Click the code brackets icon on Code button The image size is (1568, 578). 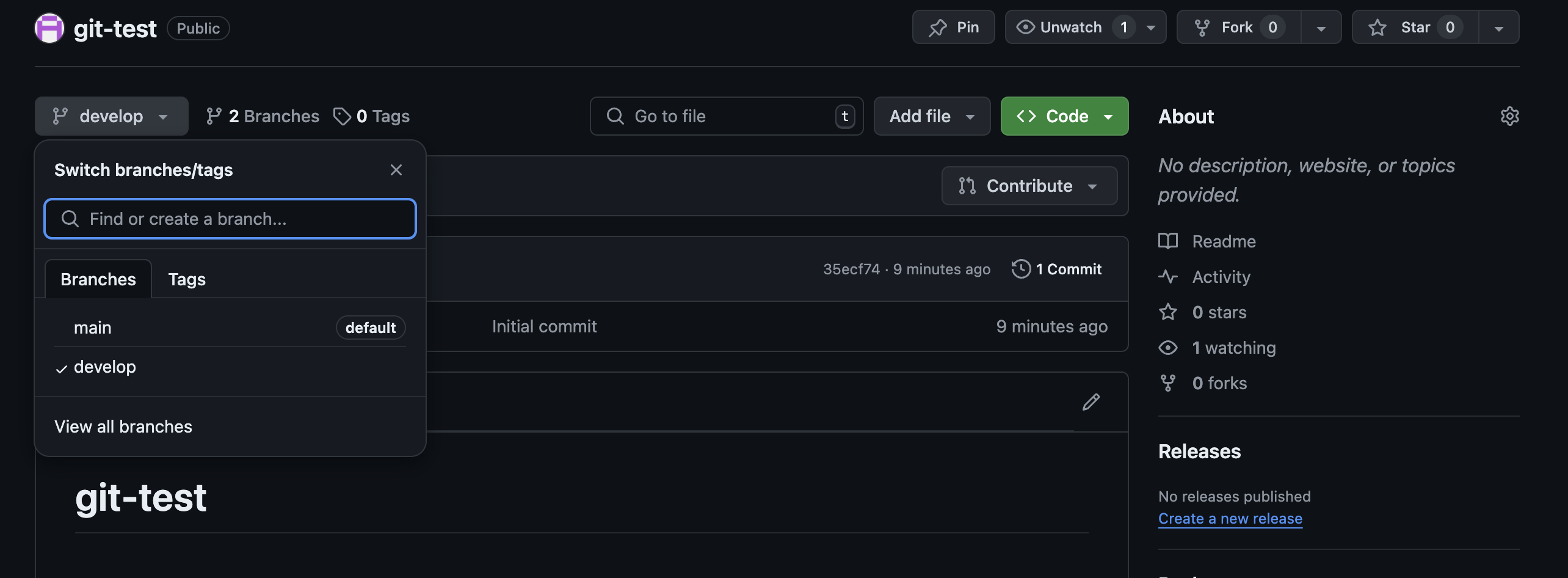pos(1026,116)
